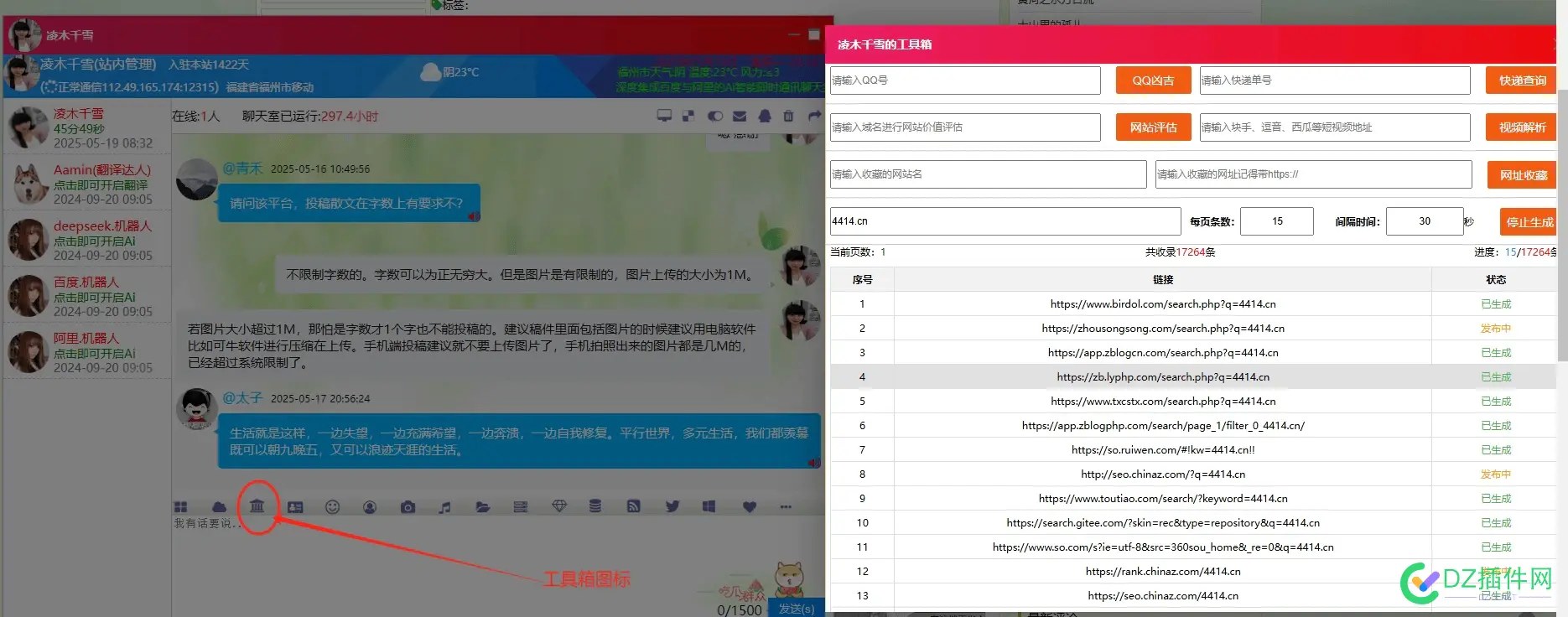Click the @青禾 username link
This screenshot has height=617, width=1568.
(x=242, y=169)
